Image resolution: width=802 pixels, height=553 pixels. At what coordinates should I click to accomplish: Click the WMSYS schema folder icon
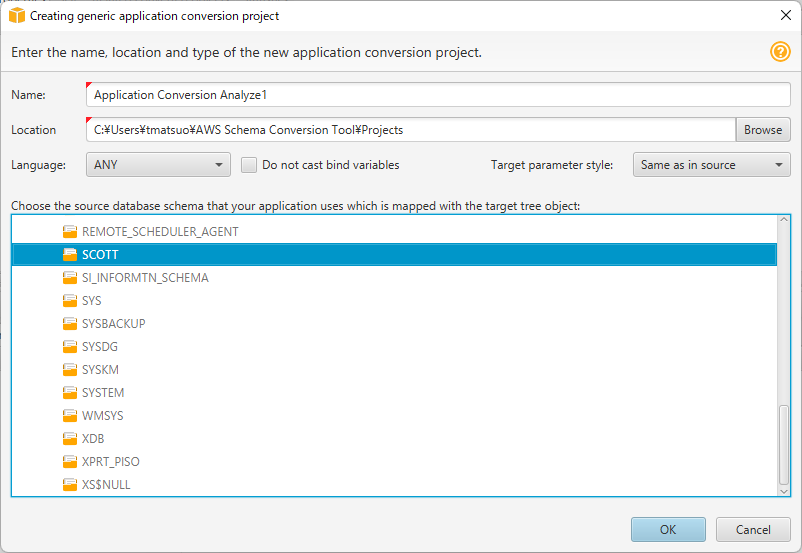coord(70,416)
